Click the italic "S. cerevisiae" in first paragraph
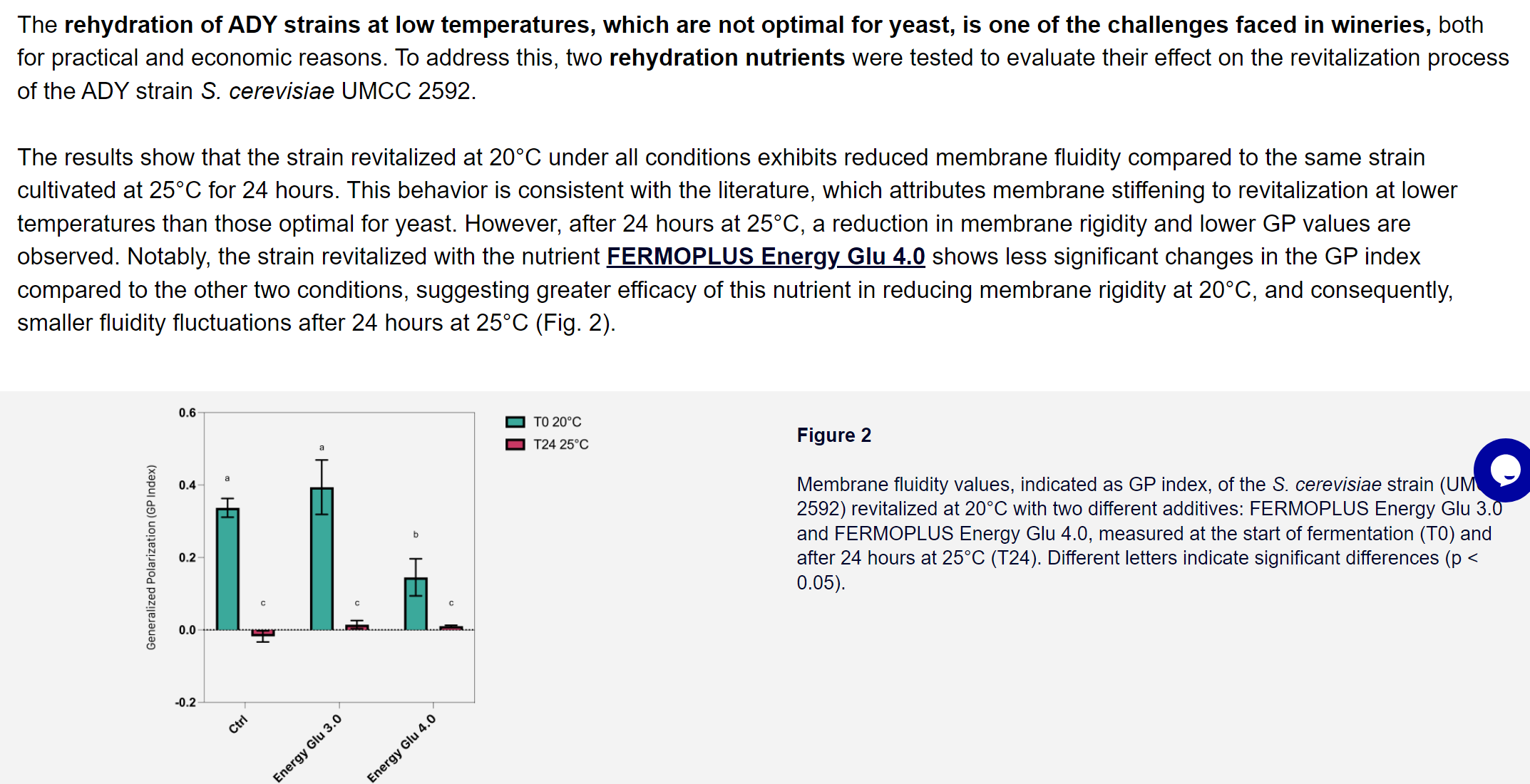1530x784 pixels. [267, 91]
